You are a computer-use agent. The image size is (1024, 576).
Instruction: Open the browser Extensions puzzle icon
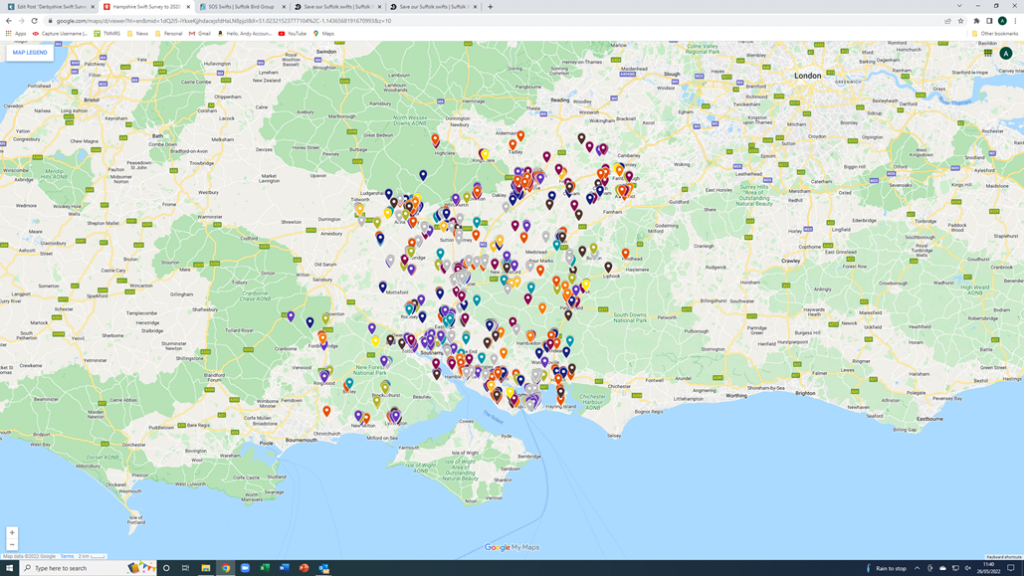click(x=977, y=21)
